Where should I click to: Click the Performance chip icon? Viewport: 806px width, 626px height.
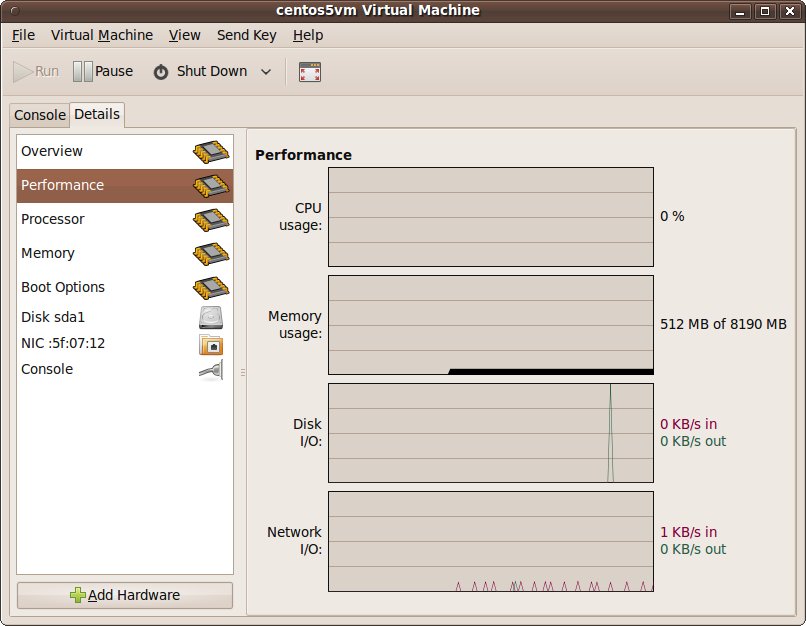click(x=211, y=186)
